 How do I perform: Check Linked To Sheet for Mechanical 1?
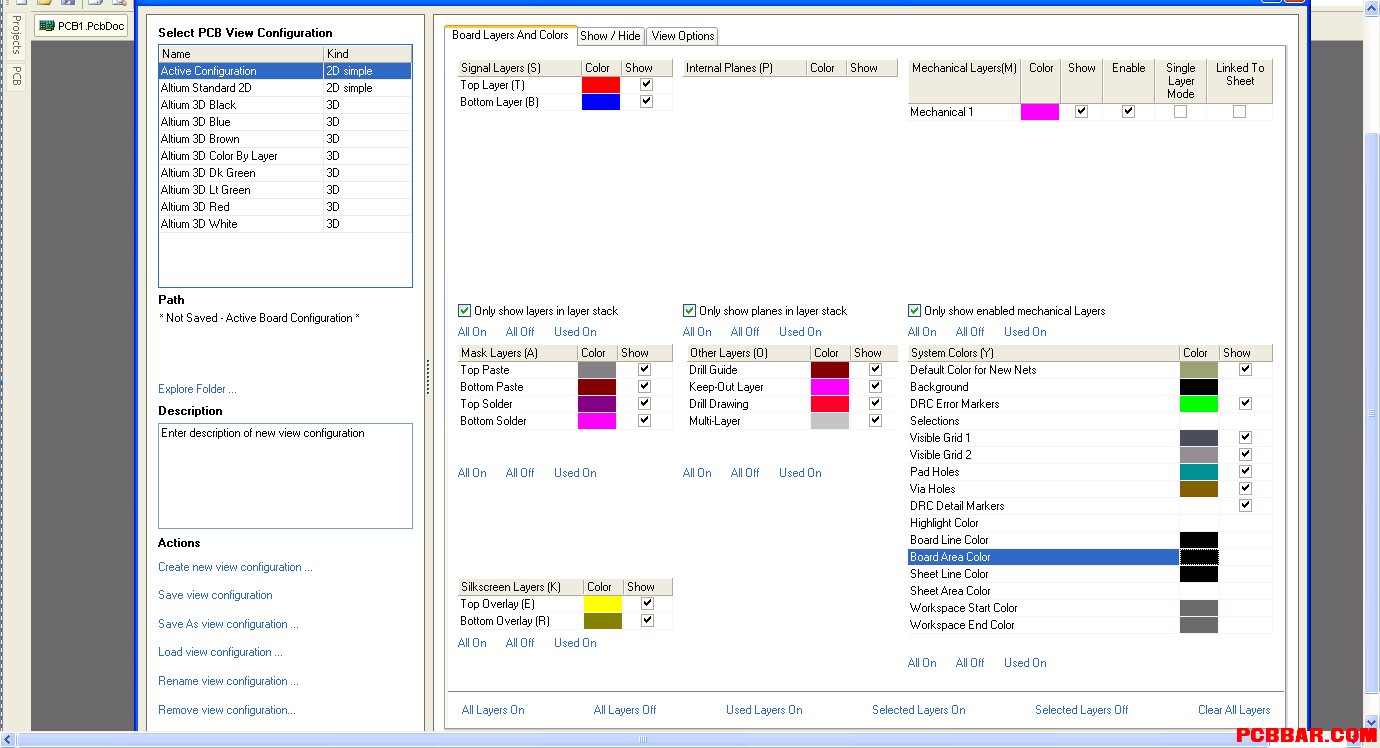(x=1239, y=112)
